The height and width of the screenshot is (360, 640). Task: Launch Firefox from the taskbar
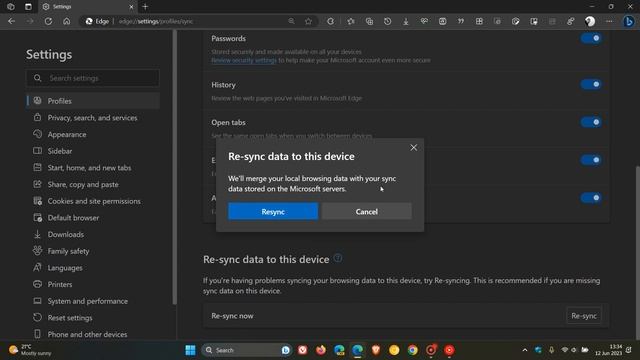pyautogui.click(x=321, y=350)
